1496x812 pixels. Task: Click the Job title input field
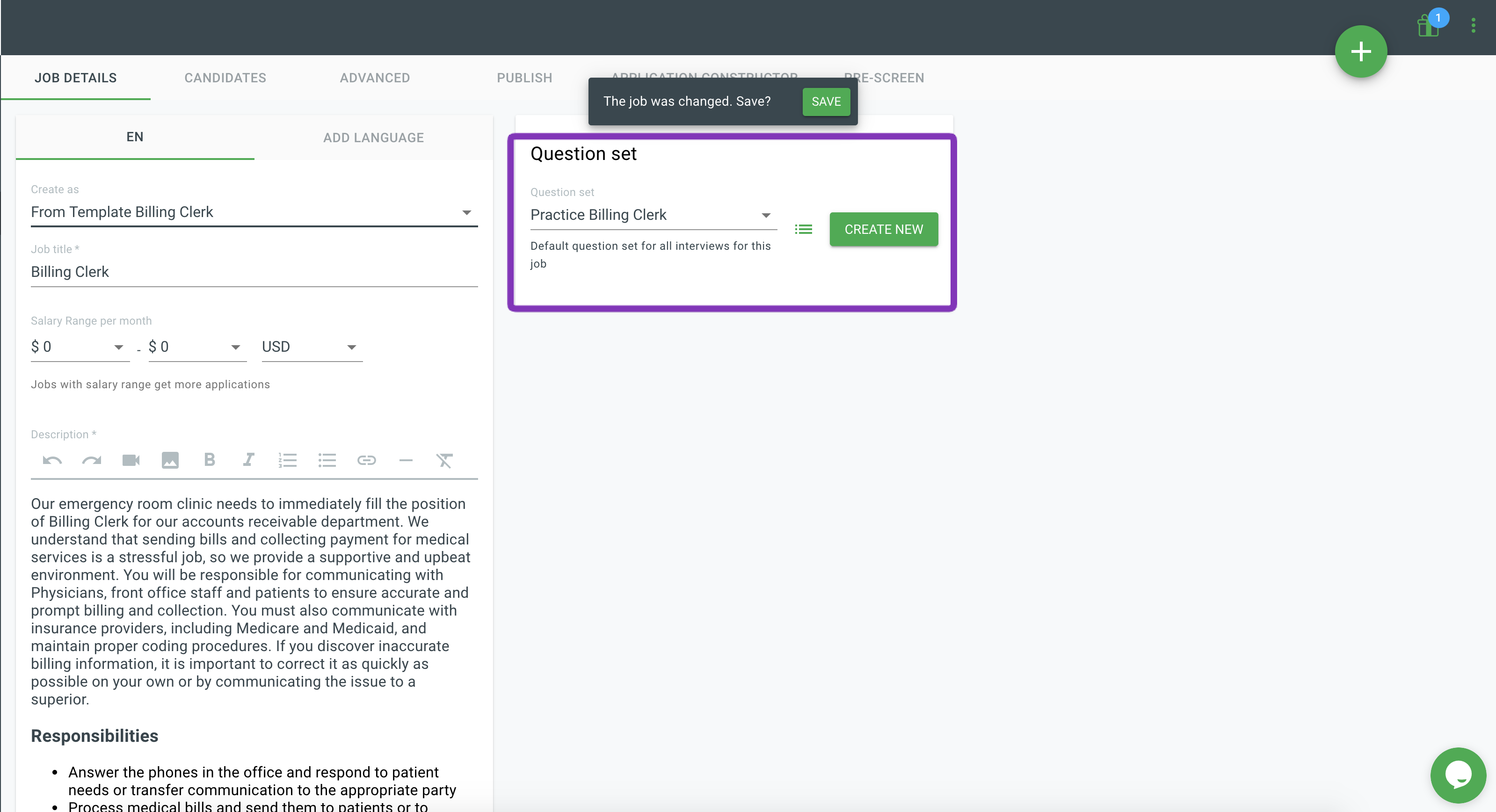254,272
